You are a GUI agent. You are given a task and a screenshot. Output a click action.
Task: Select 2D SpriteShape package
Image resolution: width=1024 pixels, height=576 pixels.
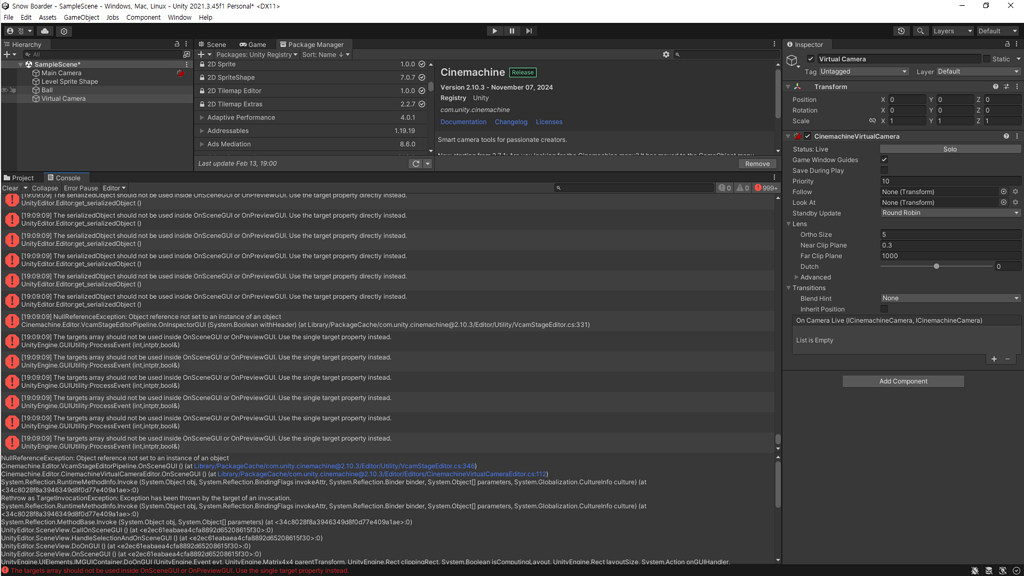[x=313, y=78]
